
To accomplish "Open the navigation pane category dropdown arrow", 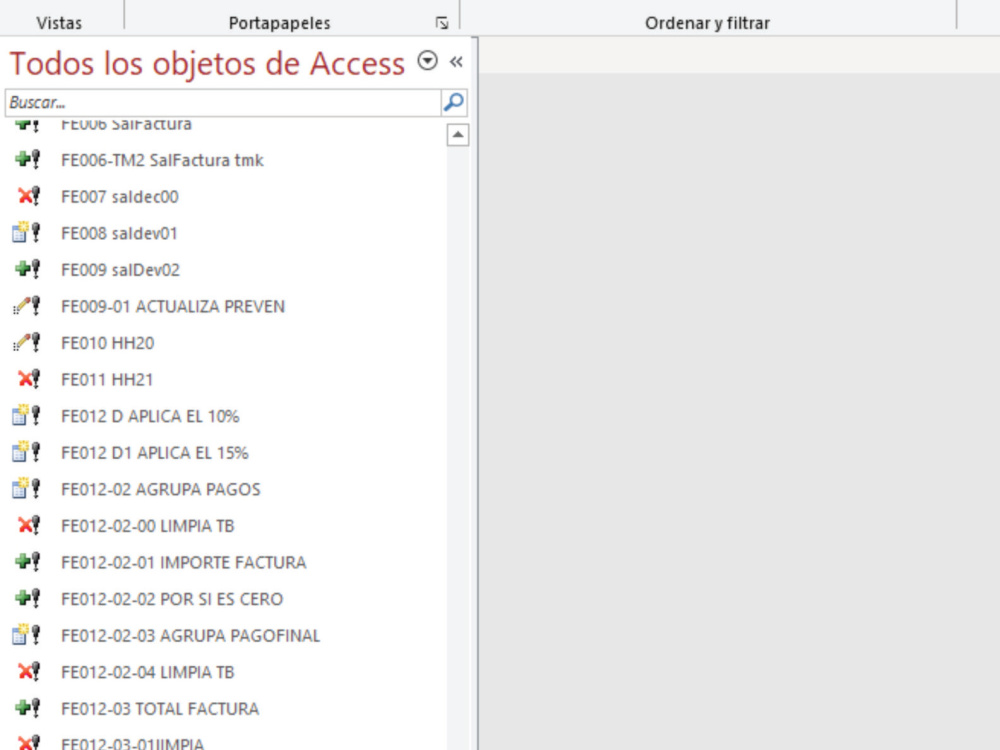I will 427,61.
